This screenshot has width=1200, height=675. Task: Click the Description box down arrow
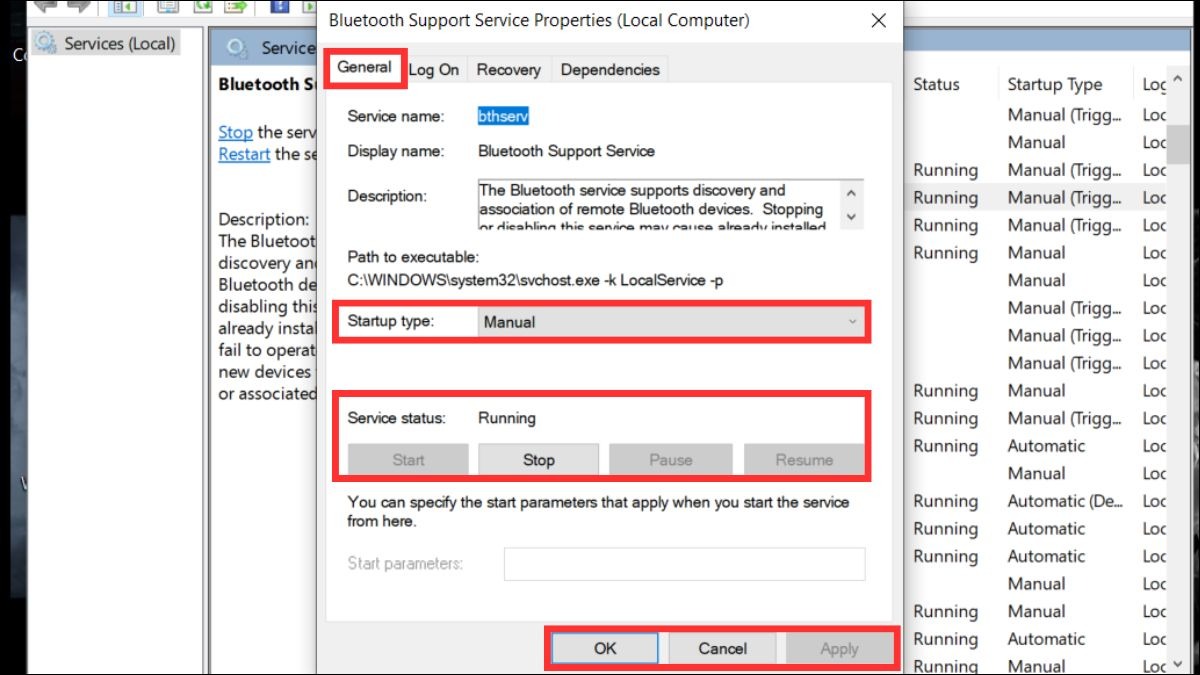(851, 217)
